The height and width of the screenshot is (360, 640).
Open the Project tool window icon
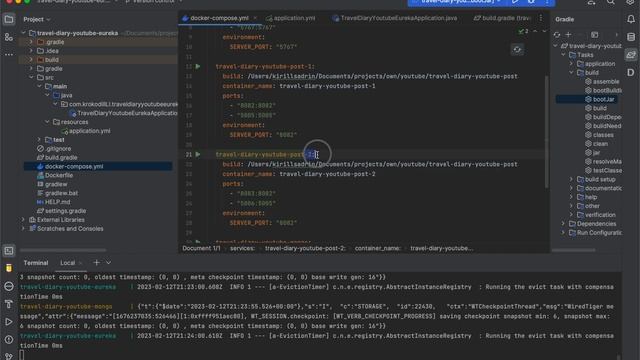click(9, 19)
